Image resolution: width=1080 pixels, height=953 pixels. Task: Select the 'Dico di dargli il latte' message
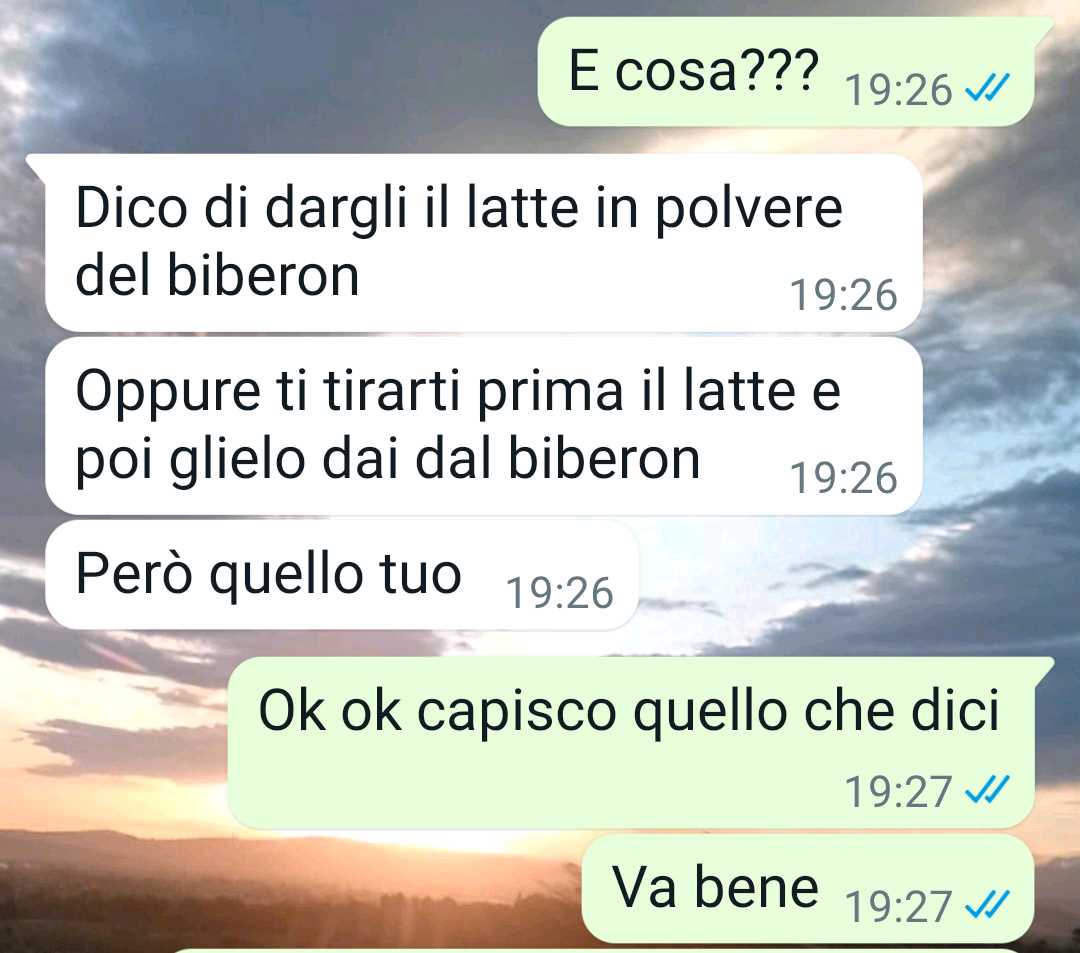(x=484, y=242)
